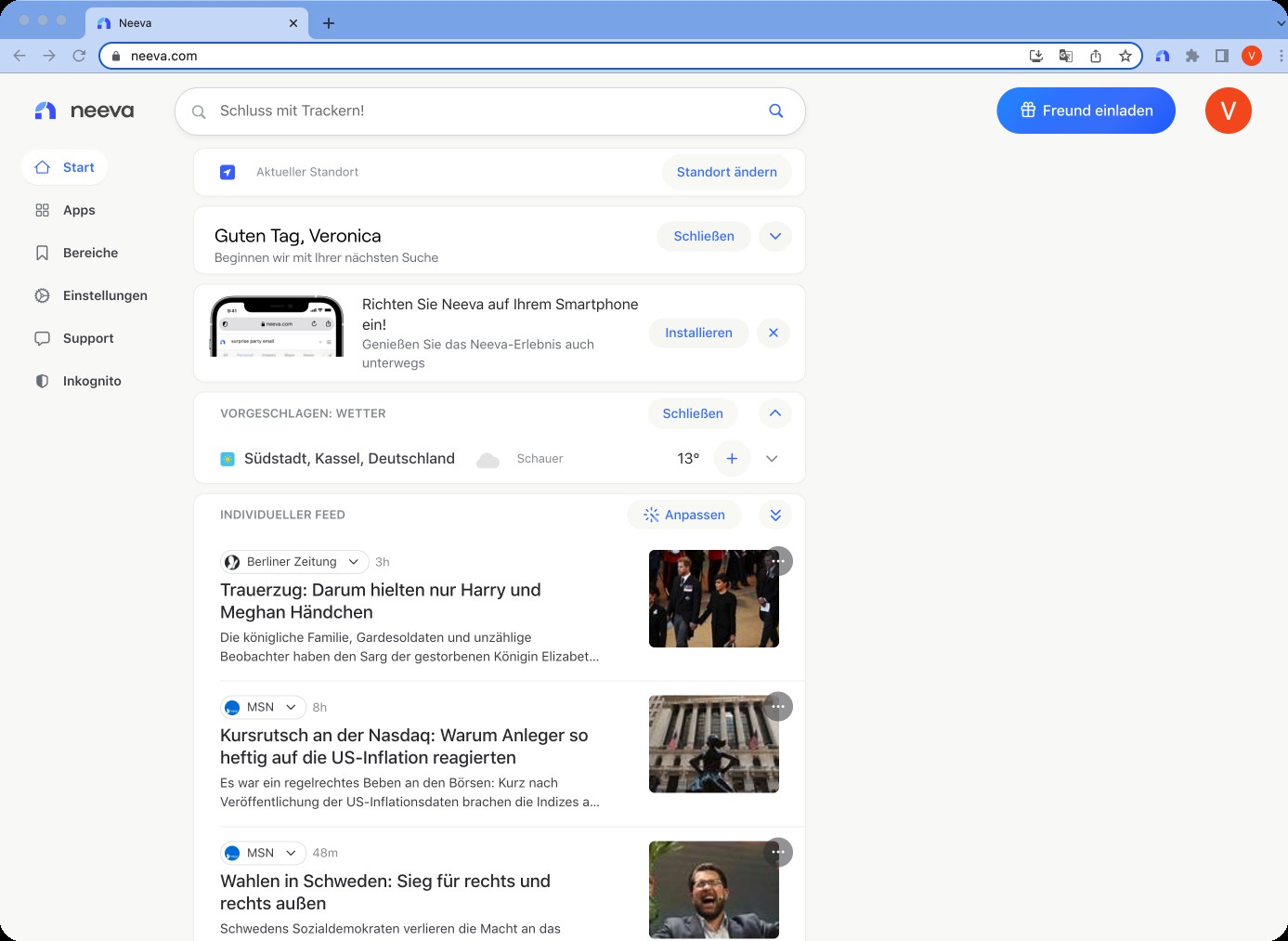The width and height of the screenshot is (1288, 941).
Task: Click the browser back arrow
Action: click(x=20, y=56)
